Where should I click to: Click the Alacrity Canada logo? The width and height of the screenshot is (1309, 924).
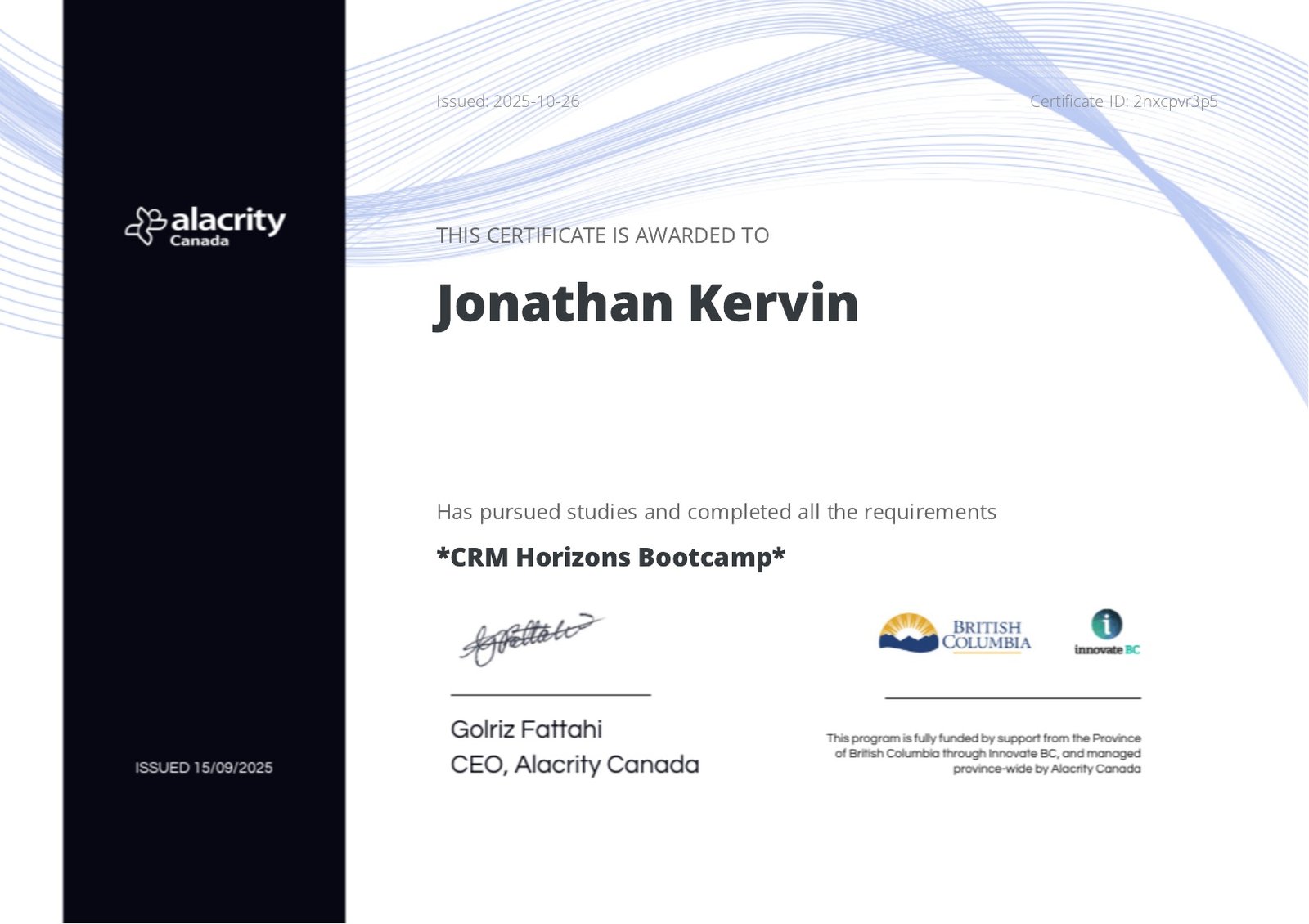point(205,227)
